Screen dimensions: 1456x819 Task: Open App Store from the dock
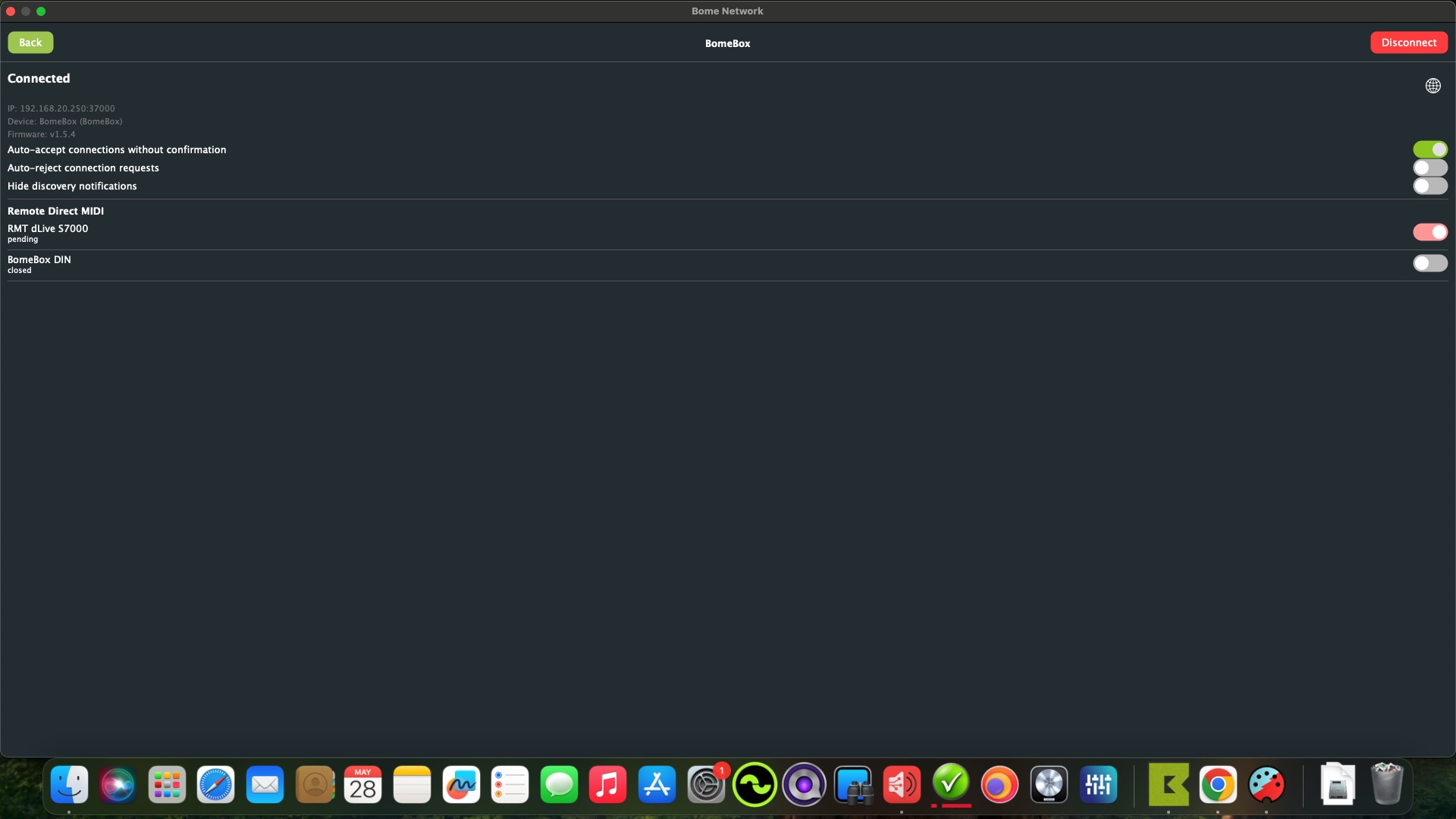pos(657,784)
